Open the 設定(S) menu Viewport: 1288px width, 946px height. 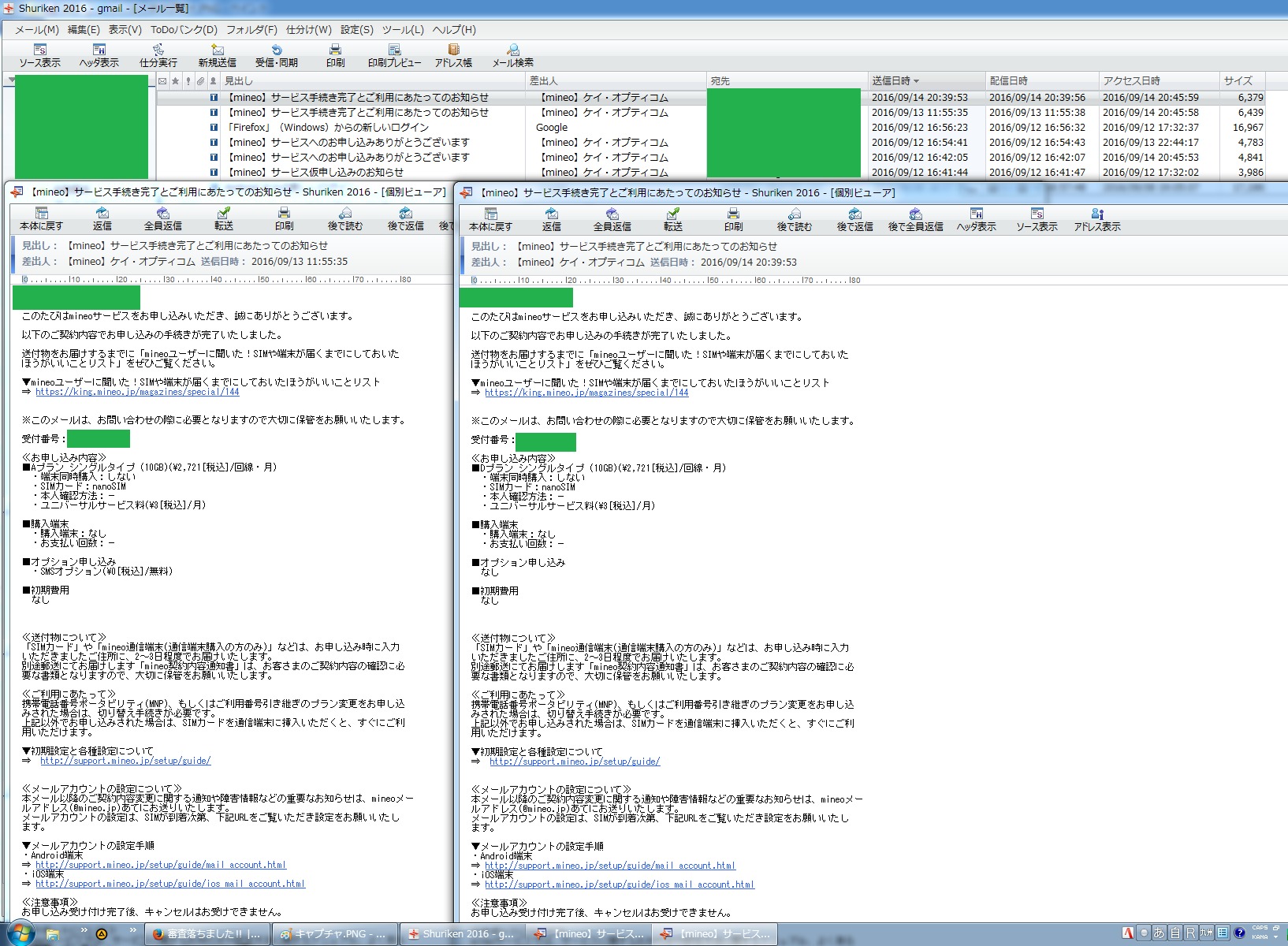[x=356, y=30]
